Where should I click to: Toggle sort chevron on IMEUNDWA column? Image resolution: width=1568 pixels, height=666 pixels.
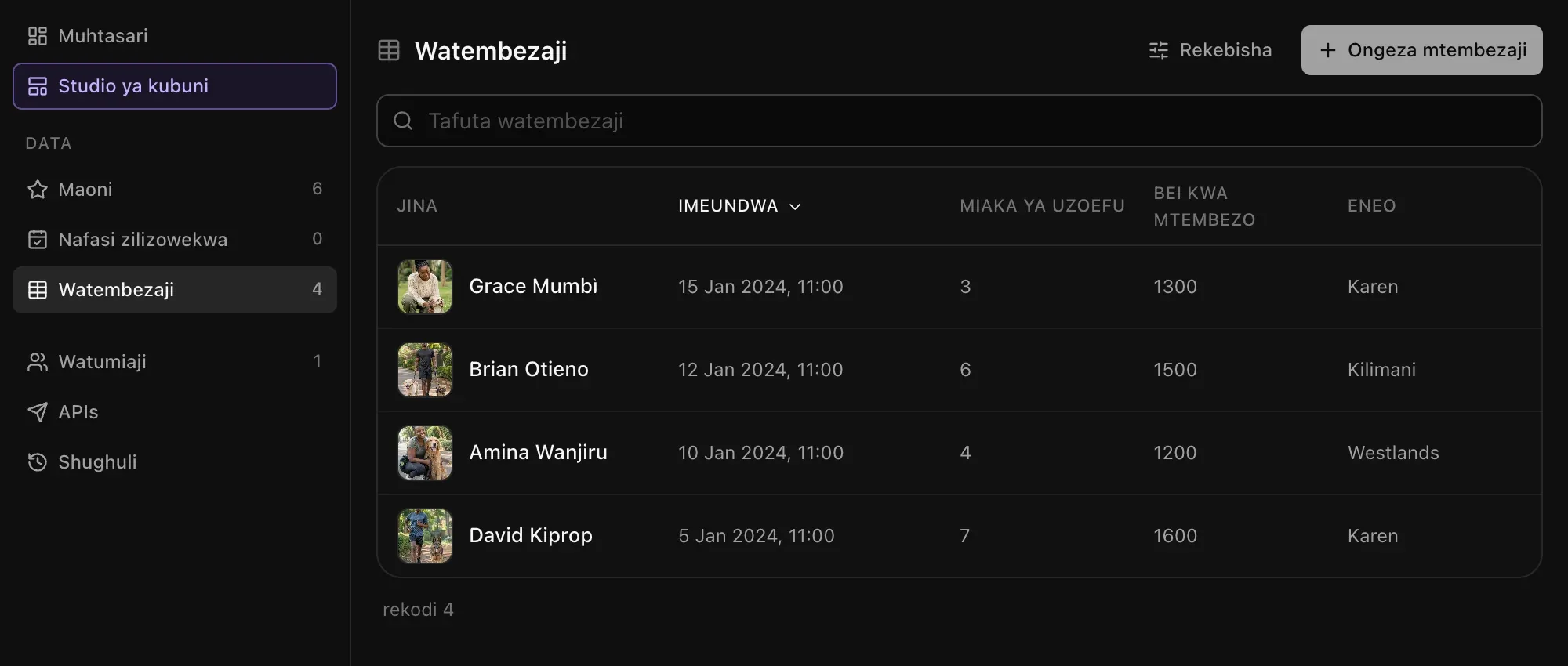pyautogui.click(x=795, y=206)
